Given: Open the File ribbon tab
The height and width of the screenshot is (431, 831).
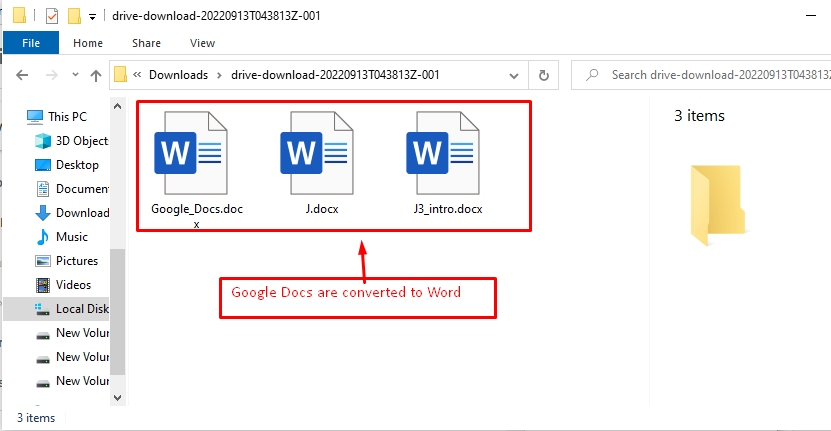Looking at the screenshot, I should (31, 43).
